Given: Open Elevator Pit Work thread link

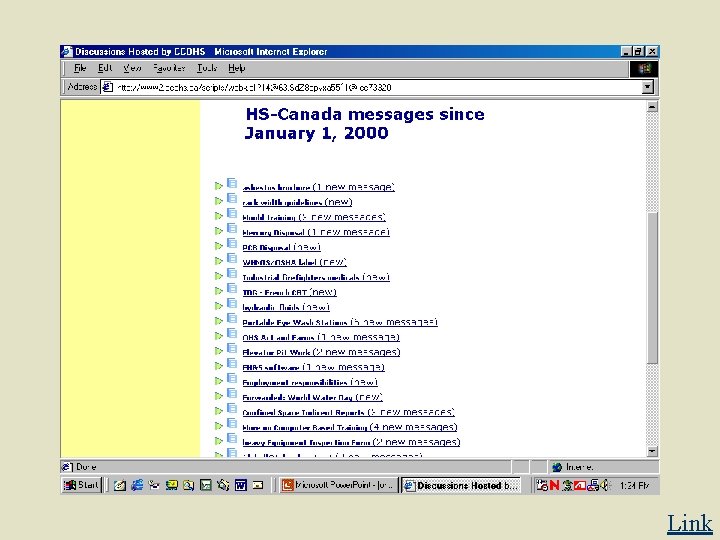Looking at the screenshot, I should point(321,352).
